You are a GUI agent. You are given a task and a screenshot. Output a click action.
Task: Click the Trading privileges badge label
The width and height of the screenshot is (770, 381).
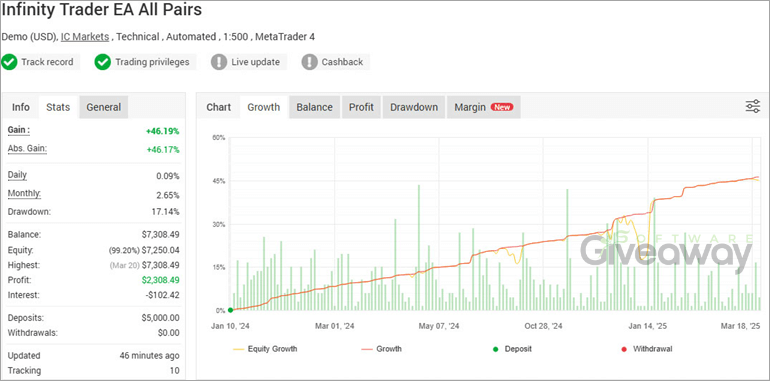pyautogui.click(x=152, y=62)
